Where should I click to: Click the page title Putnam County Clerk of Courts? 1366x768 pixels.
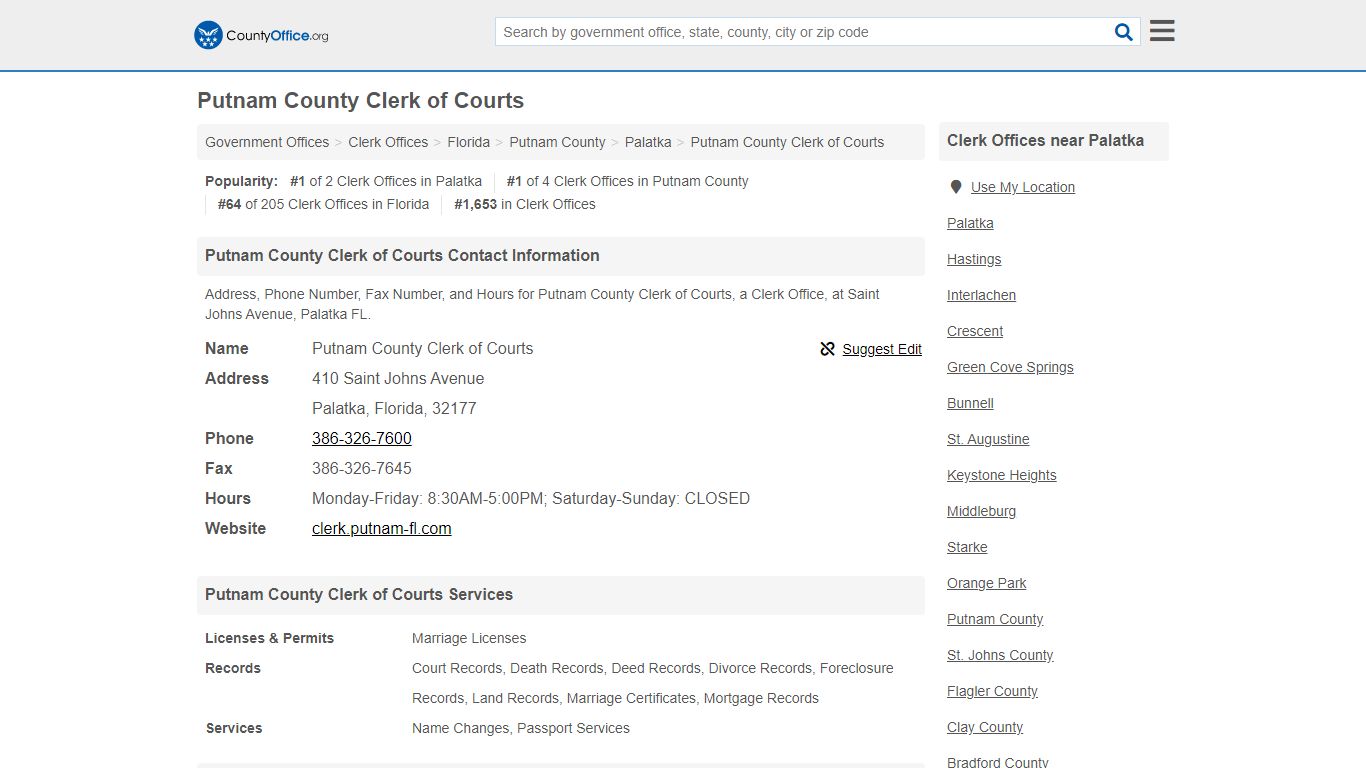(x=361, y=101)
